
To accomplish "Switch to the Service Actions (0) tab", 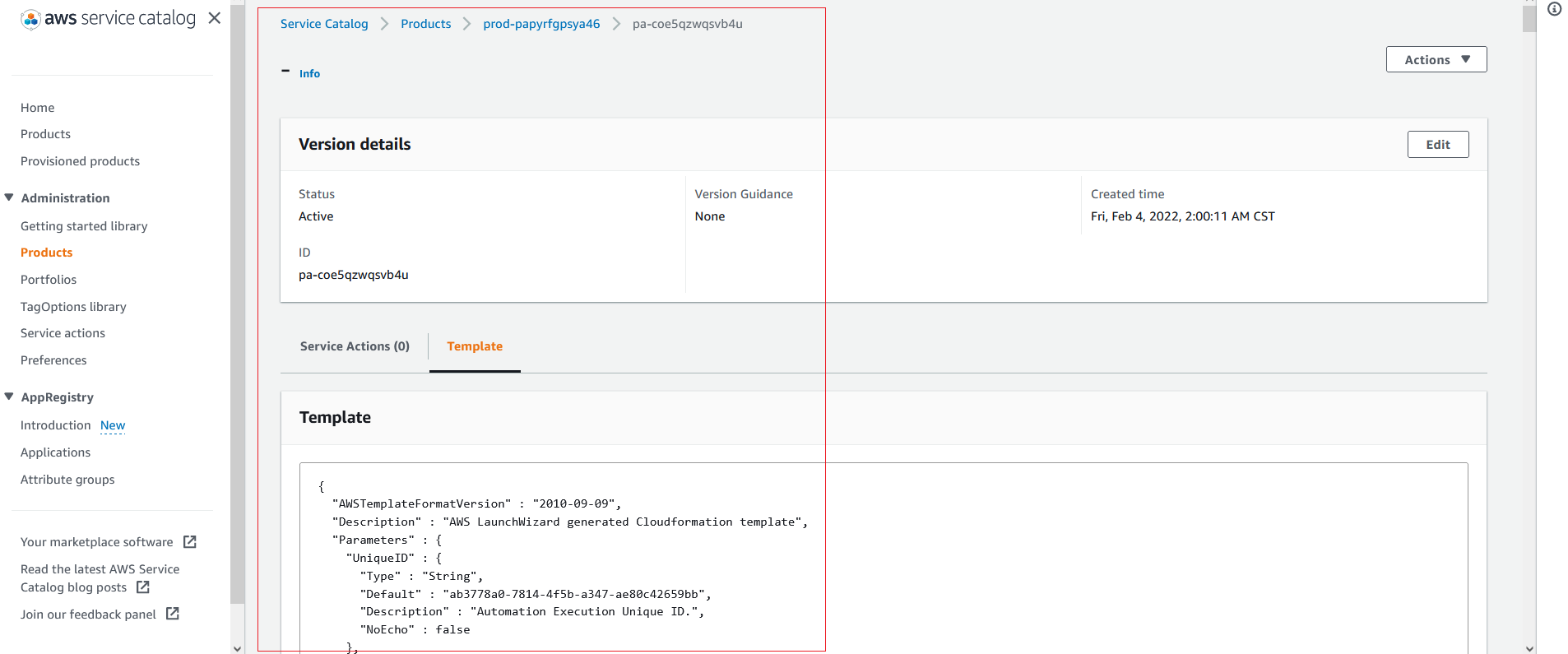I will tap(355, 346).
